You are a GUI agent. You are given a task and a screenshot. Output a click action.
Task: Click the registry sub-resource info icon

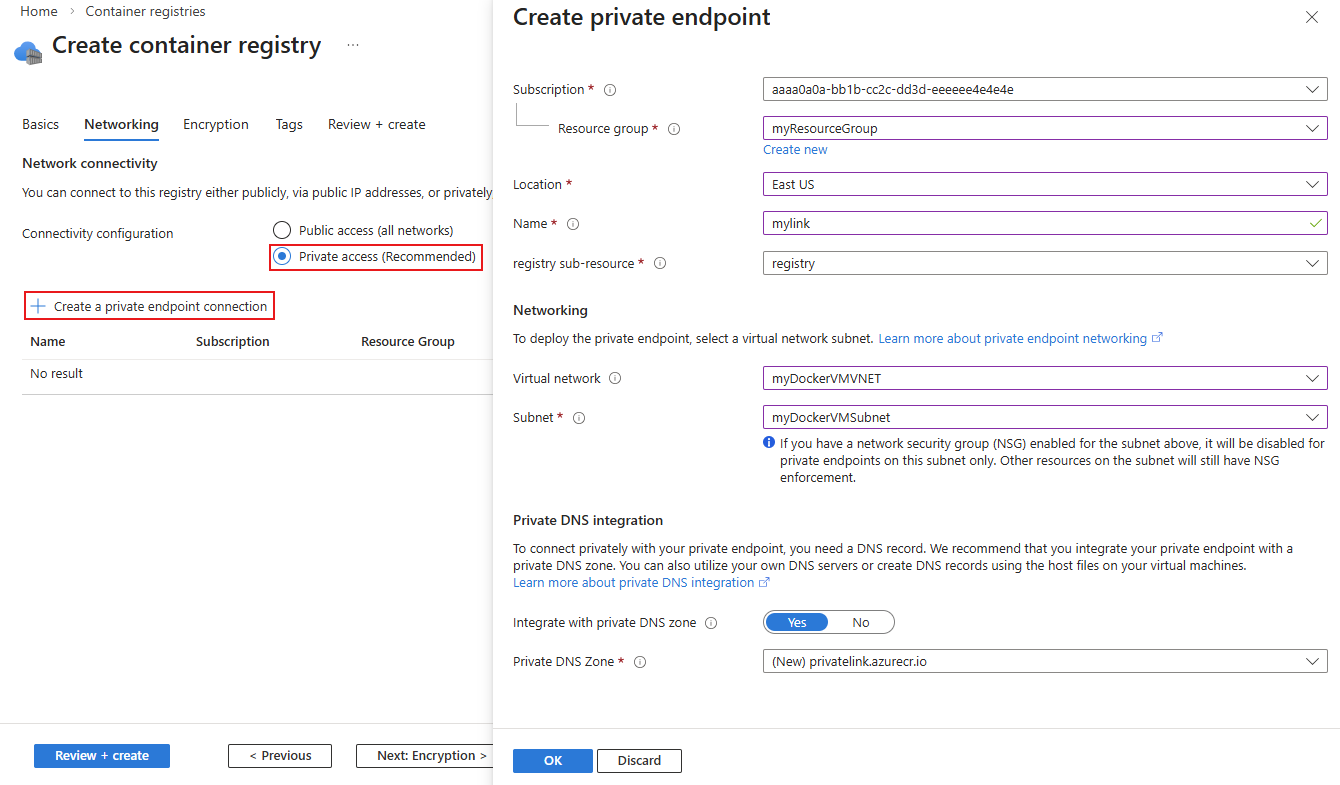[x=660, y=264]
